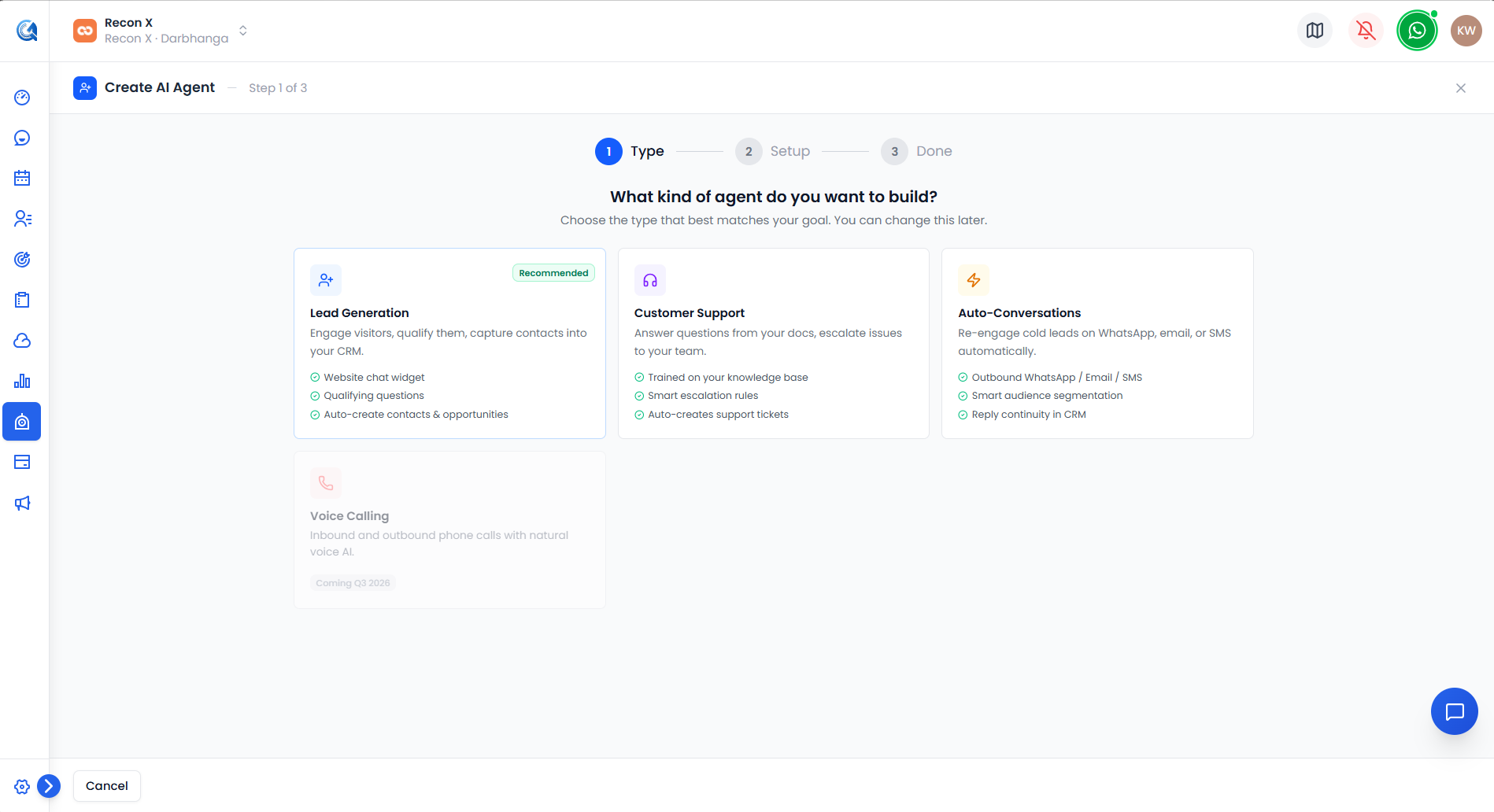Open the target goals sidebar icon

click(22, 260)
